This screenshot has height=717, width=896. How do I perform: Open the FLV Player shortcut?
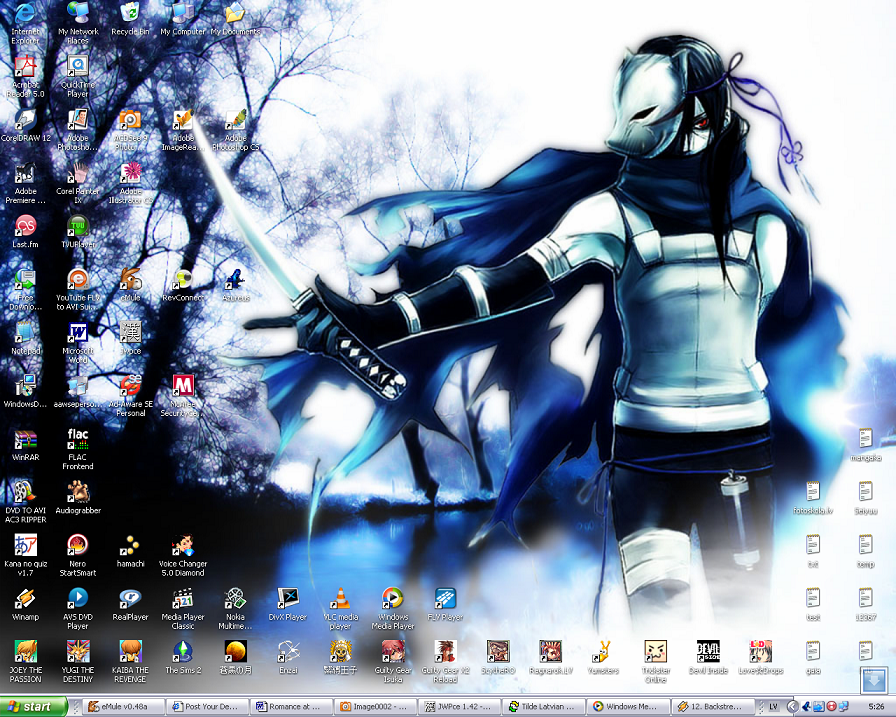tap(446, 598)
